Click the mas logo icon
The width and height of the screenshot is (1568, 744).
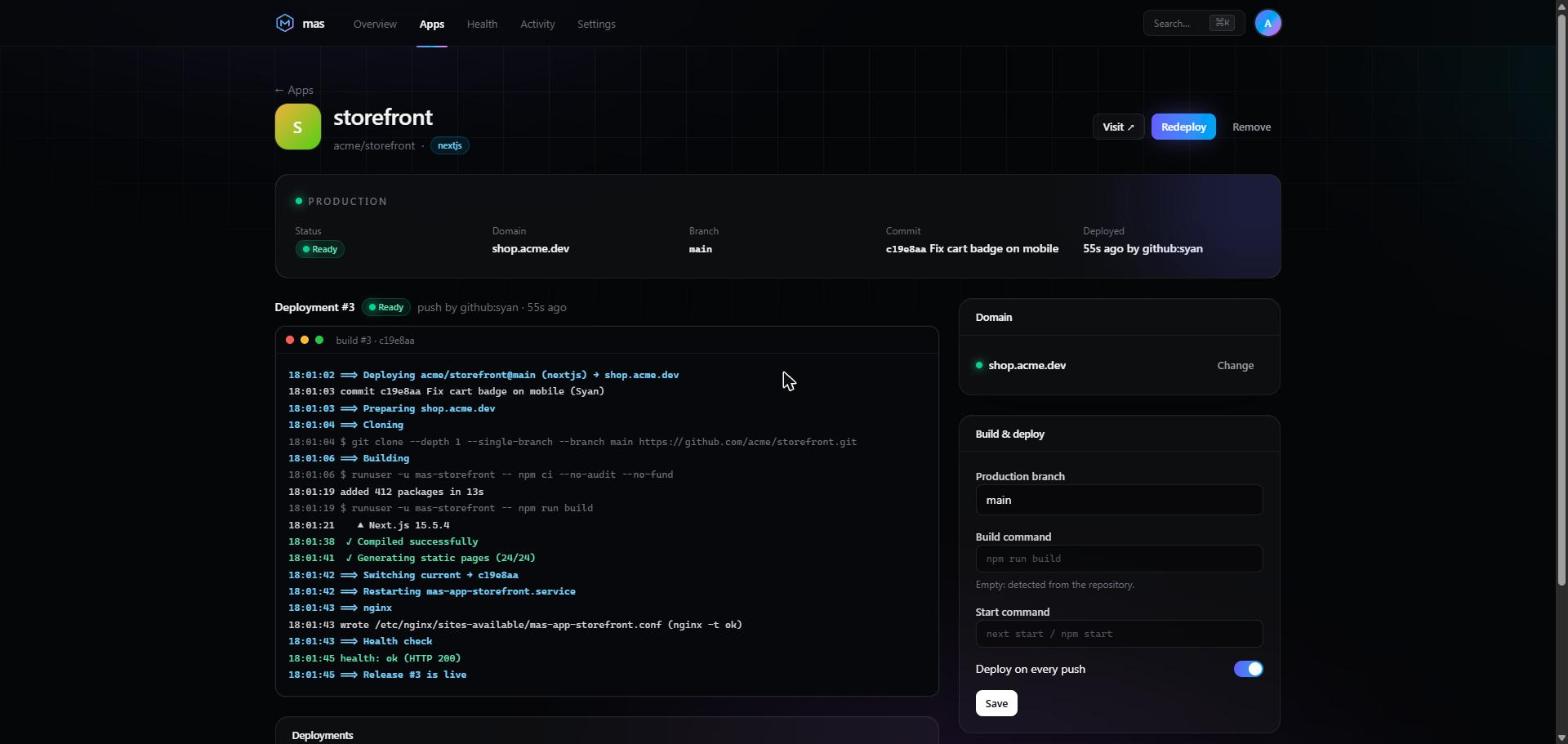[285, 23]
